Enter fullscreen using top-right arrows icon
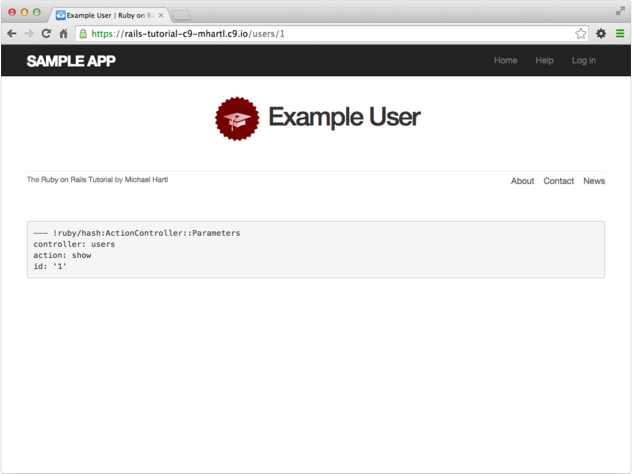This screenshot has width=632, height=474. (620, 9)
